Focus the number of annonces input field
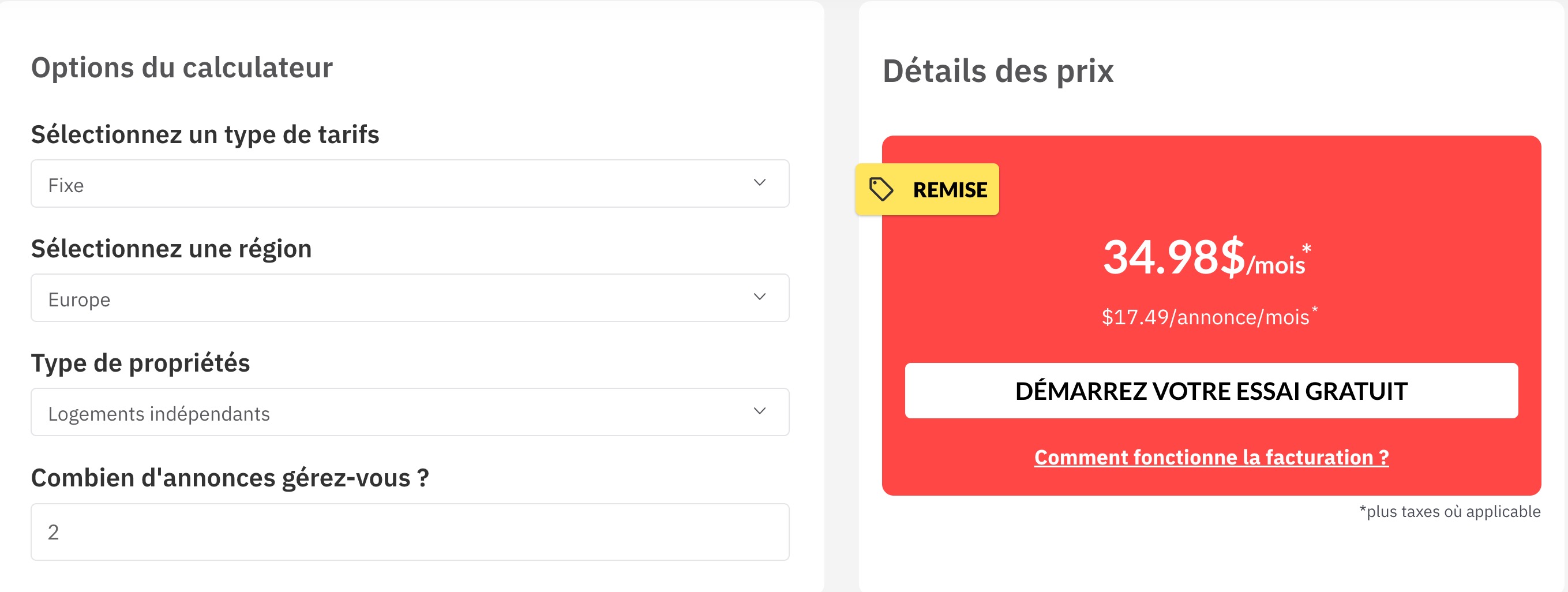Image resolution: width=1568 pixels, height=592 pixels. [x=410, y=532]
